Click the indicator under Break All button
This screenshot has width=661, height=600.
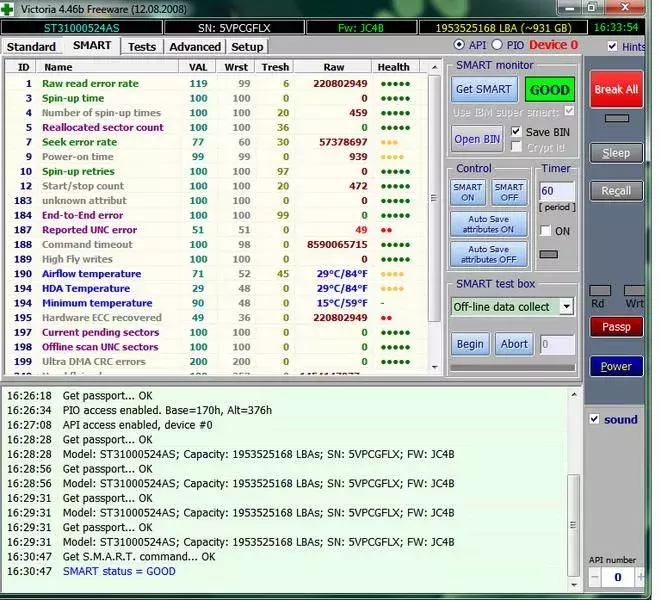(x=617, y=118)
